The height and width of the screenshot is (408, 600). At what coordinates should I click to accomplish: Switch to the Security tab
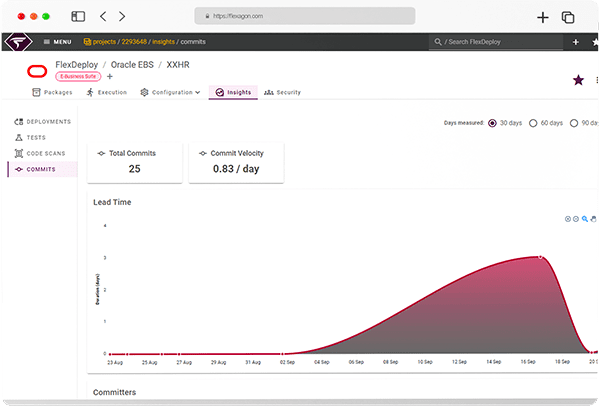pyautogui.click(x=282, y=92)
